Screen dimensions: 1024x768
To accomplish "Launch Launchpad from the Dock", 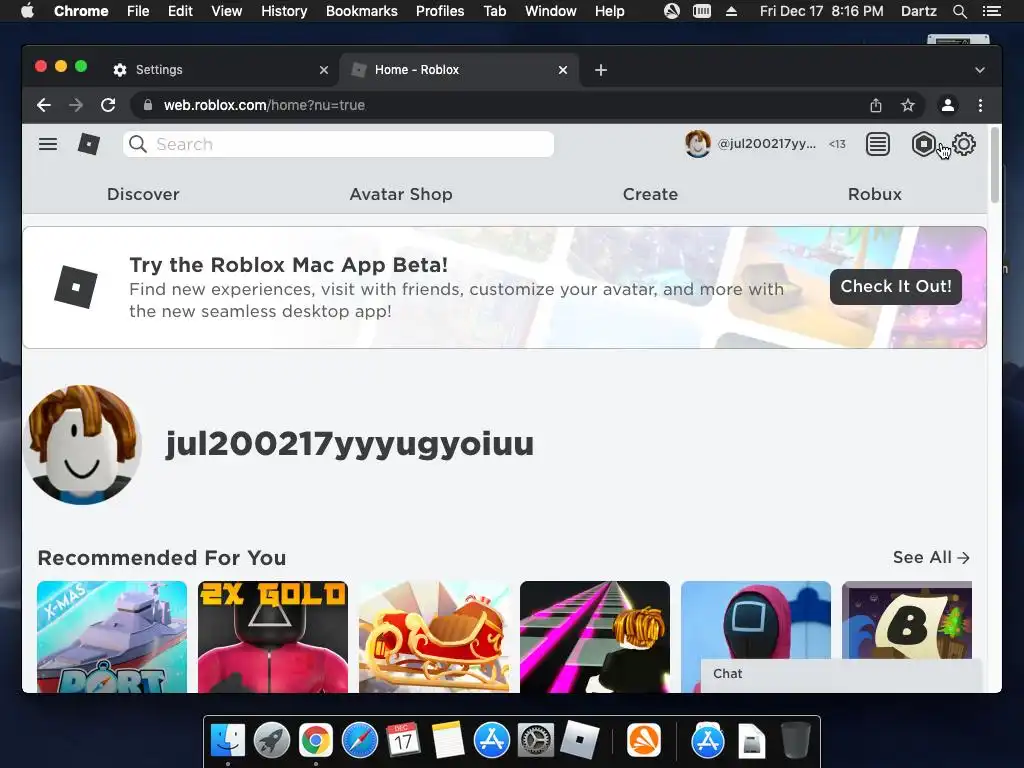I will pos(272,741).
